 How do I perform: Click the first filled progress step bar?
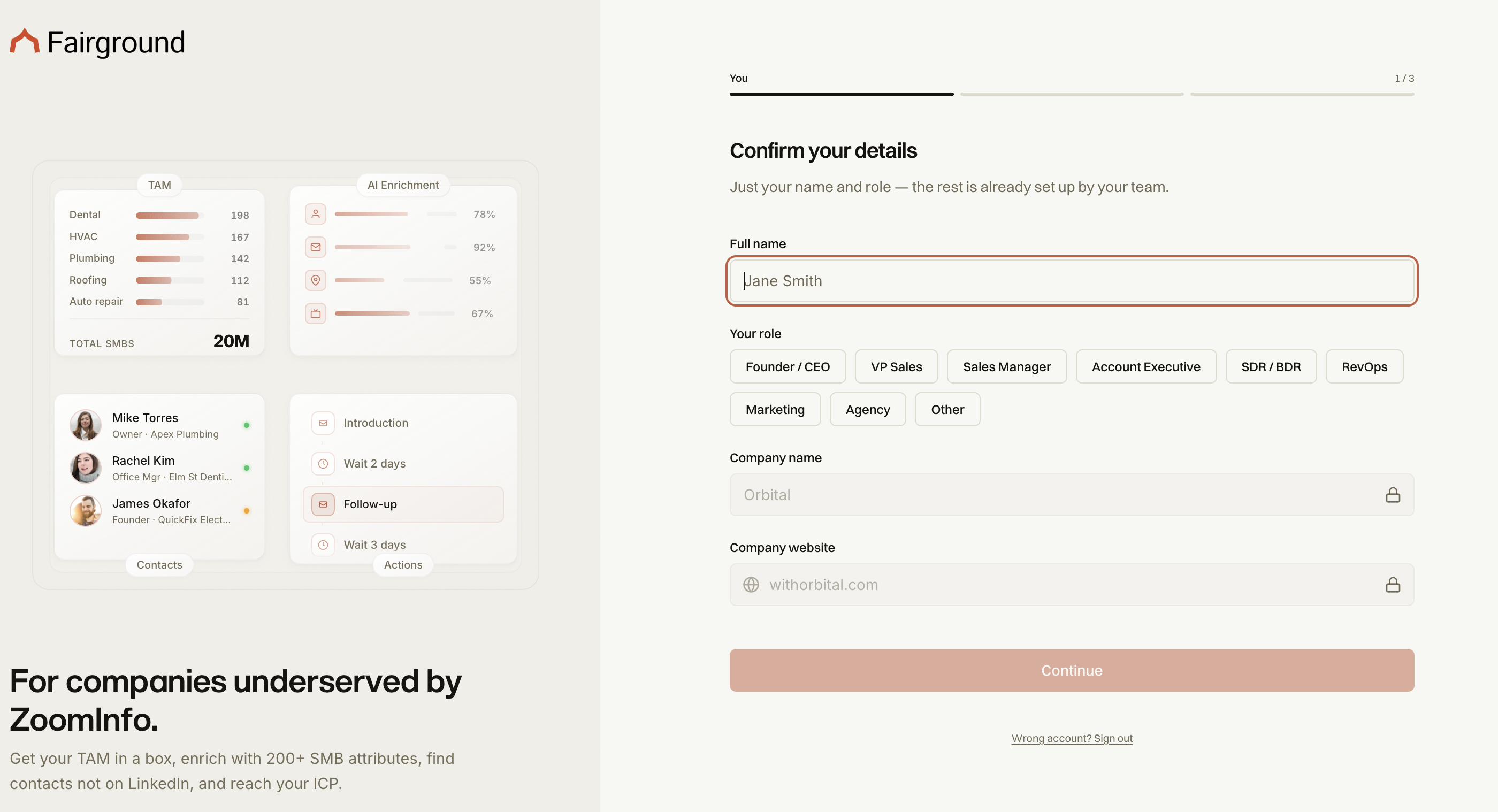coord(842,94)
